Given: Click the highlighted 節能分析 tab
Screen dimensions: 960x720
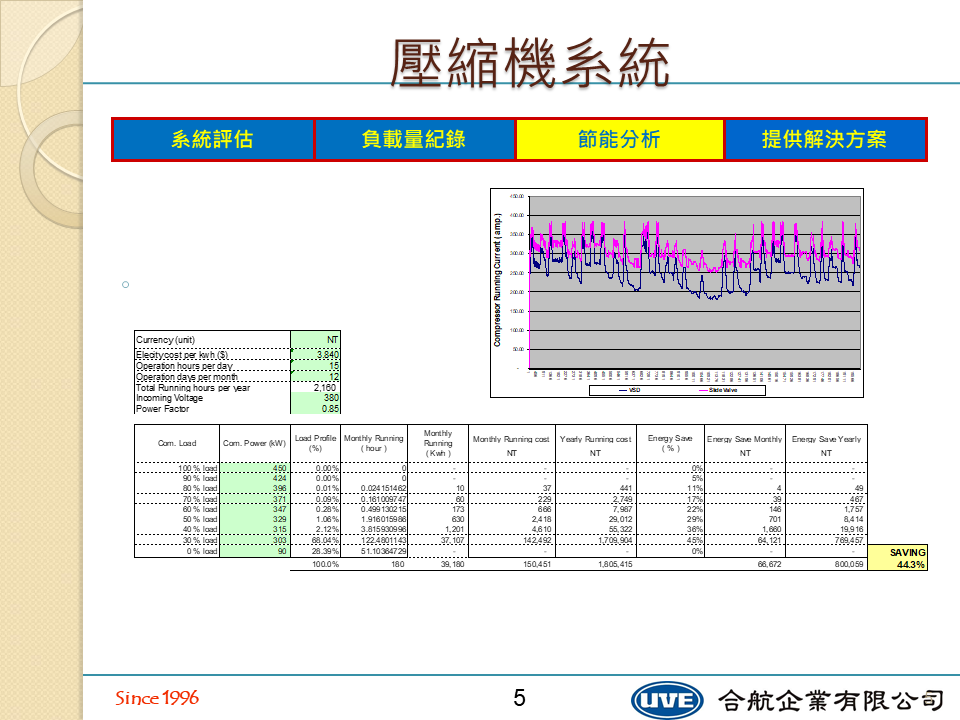Looking at the screenshot, I should (x=620, y=140).
